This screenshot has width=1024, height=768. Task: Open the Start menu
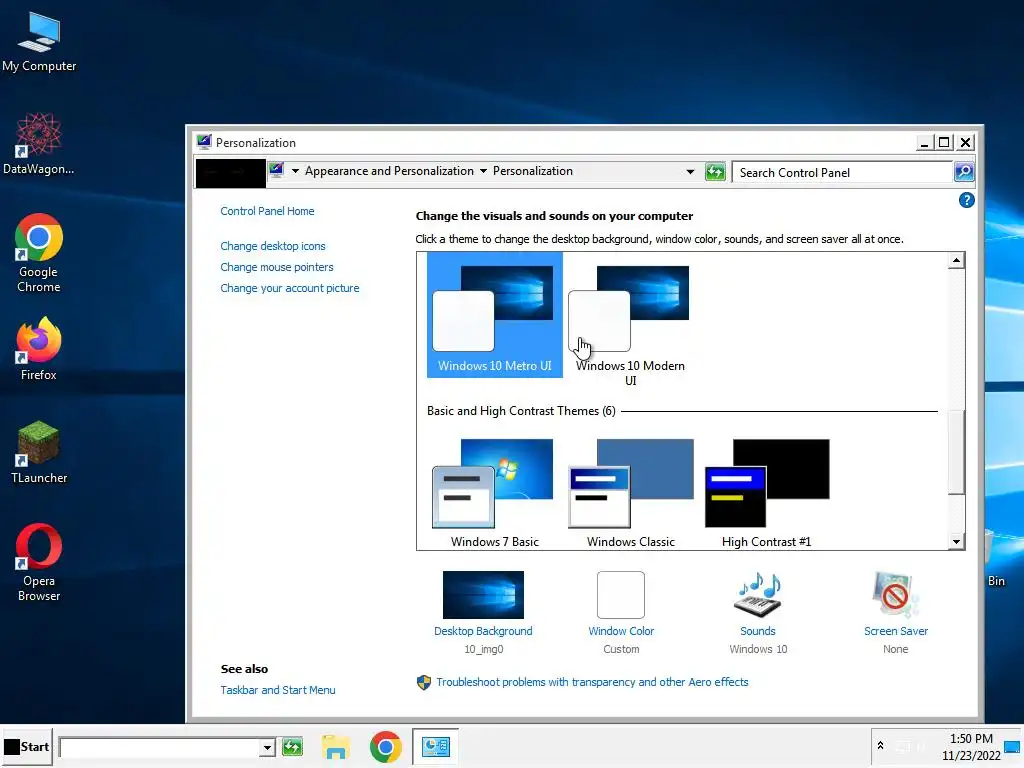click(27, 746)
